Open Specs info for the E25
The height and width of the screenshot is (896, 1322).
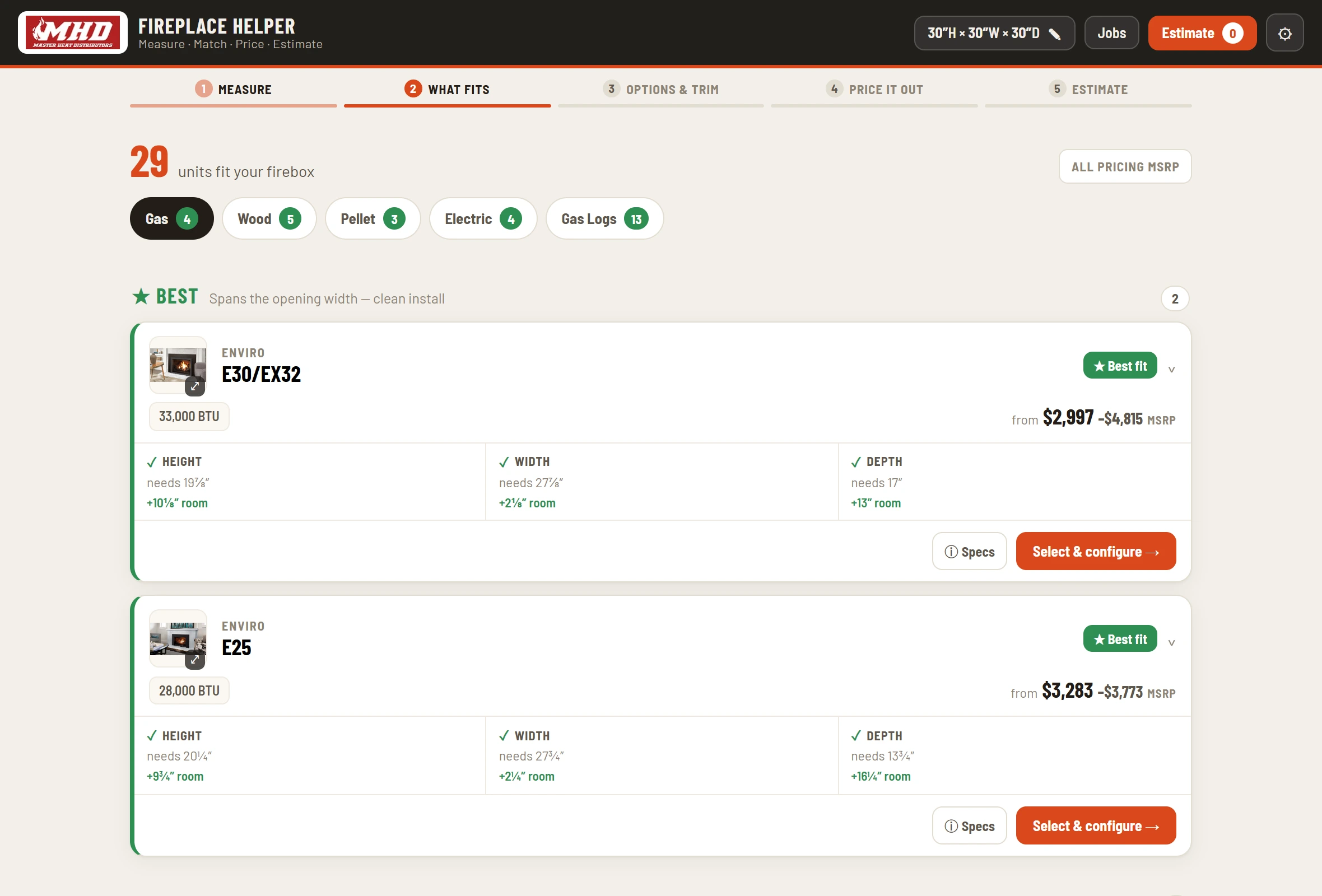[x=969, y=826]
